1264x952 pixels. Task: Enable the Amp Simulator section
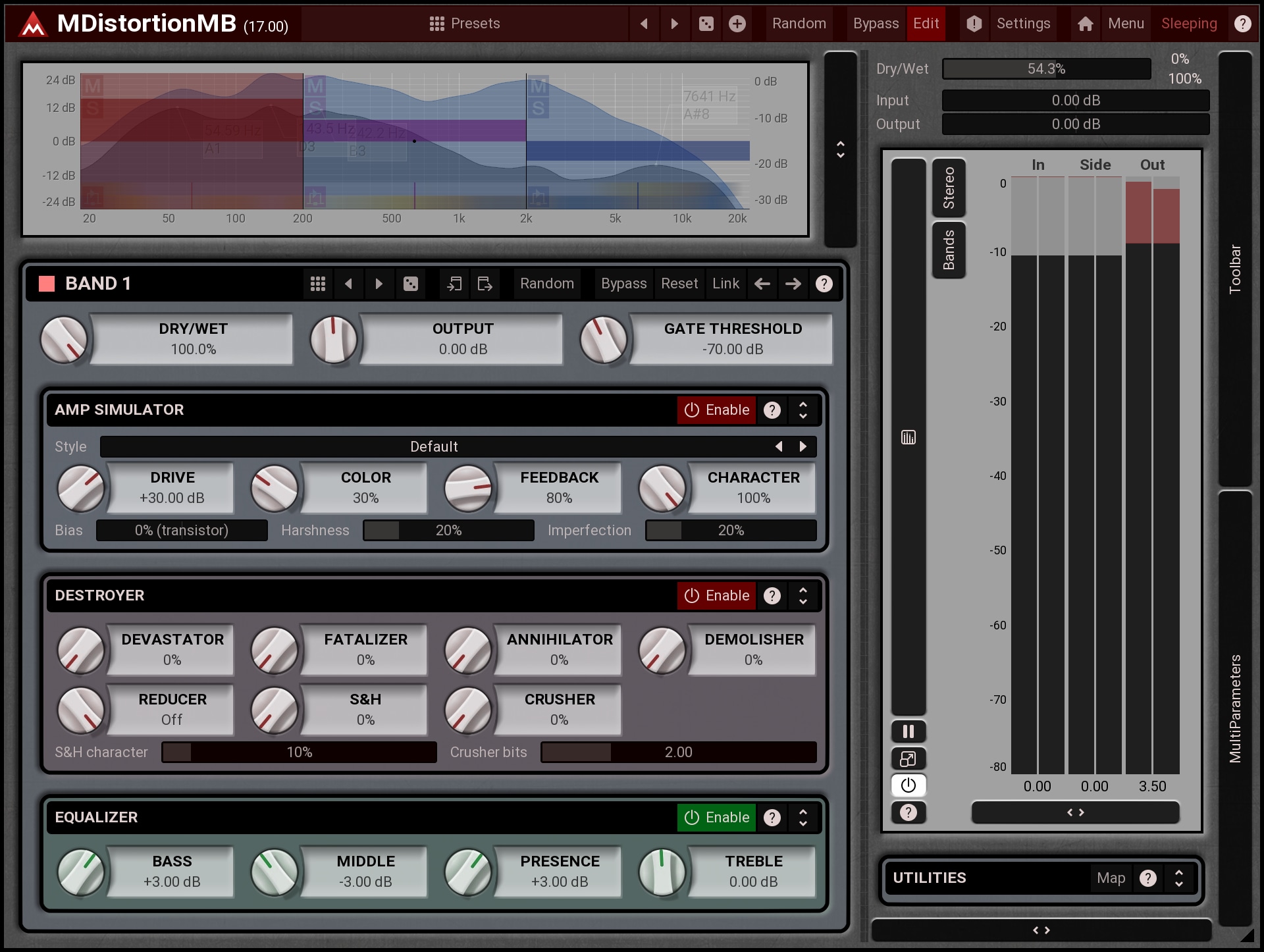click(716, 410)
